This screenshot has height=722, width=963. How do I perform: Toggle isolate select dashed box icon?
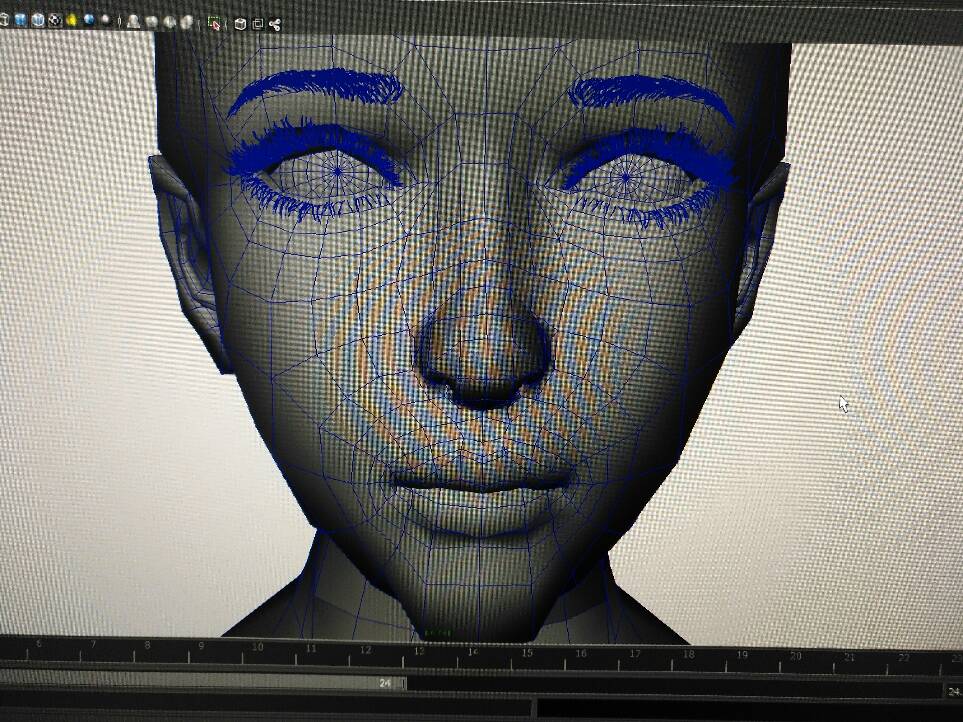pos(214,23)
